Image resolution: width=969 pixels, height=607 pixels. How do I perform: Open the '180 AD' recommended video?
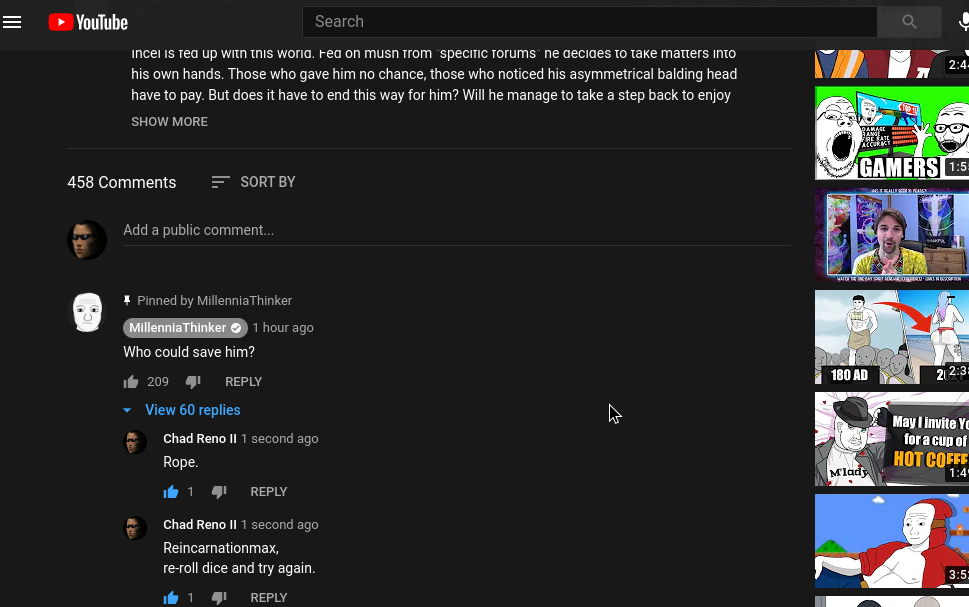pyautogui.click(x=891, y=337)
